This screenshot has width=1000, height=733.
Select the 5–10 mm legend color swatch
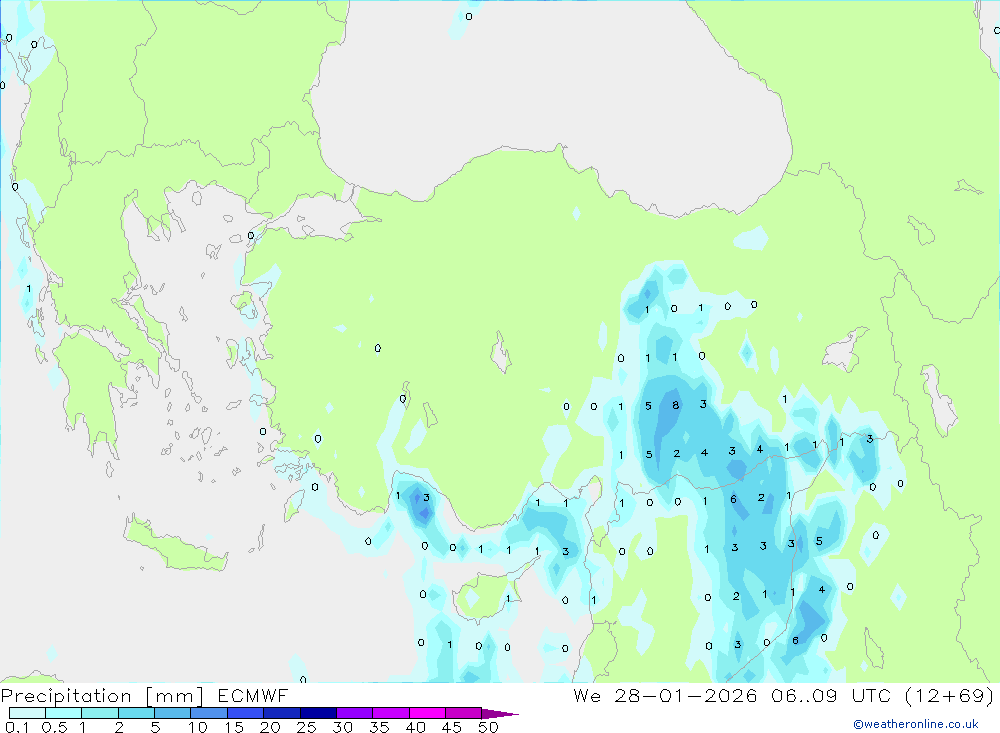coord(173,713)
